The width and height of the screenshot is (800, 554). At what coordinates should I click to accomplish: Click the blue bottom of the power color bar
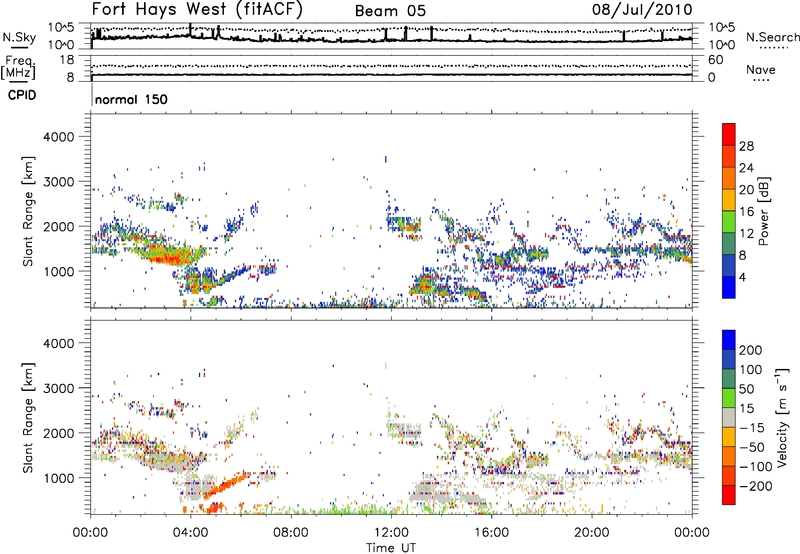pyautogui.click(x=728, y=287)
